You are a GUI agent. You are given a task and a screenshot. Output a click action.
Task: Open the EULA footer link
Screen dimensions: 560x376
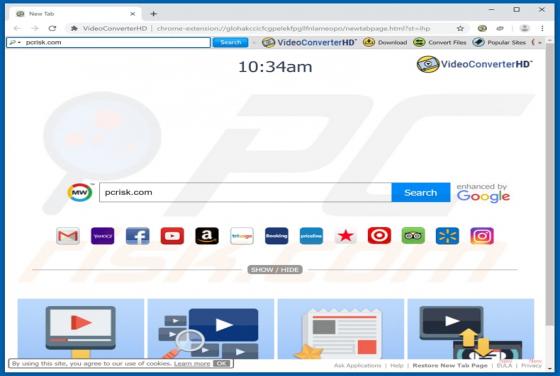504,365
